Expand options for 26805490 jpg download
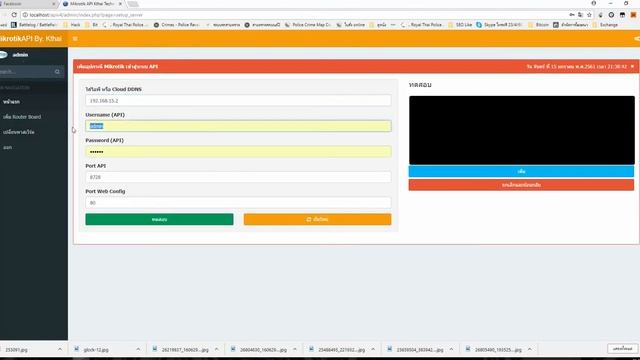Screen dimensions: 640x360 pyautogui.click(x=530, y=349)
